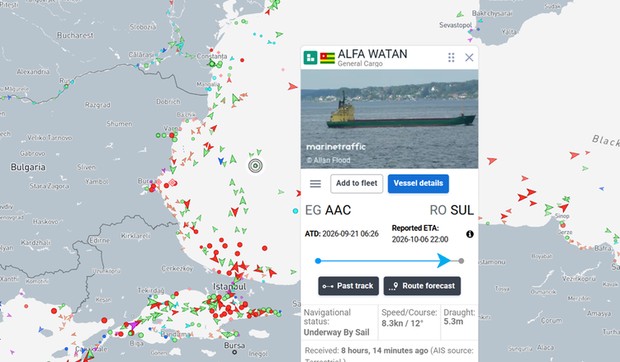Click the Istanbul city label
Image resolution: width=620 pixels, height=362 pixels.
(229, 287)
